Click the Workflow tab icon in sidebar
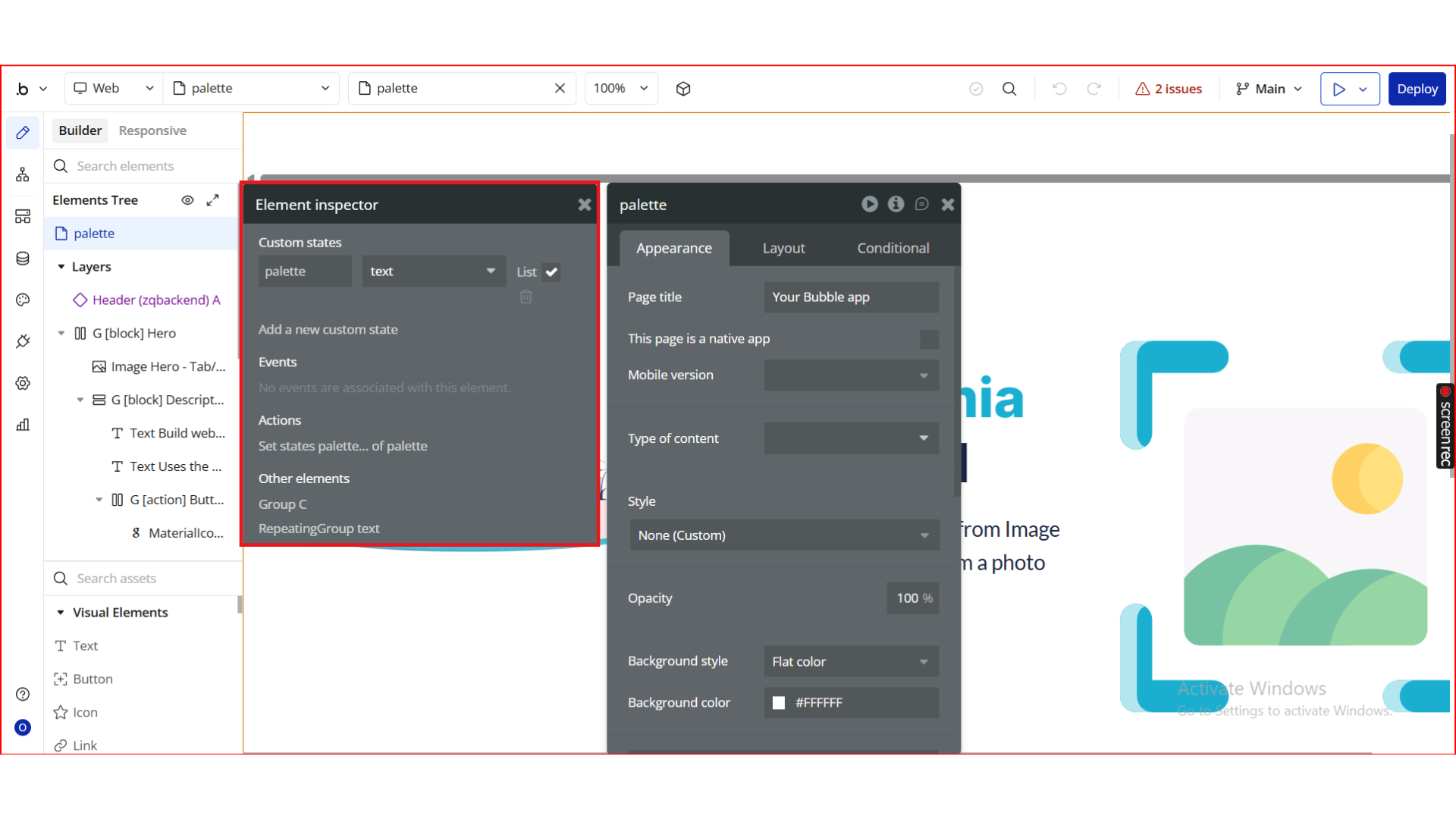Viewport: 1456px width, 819px height. coord(23,175)
